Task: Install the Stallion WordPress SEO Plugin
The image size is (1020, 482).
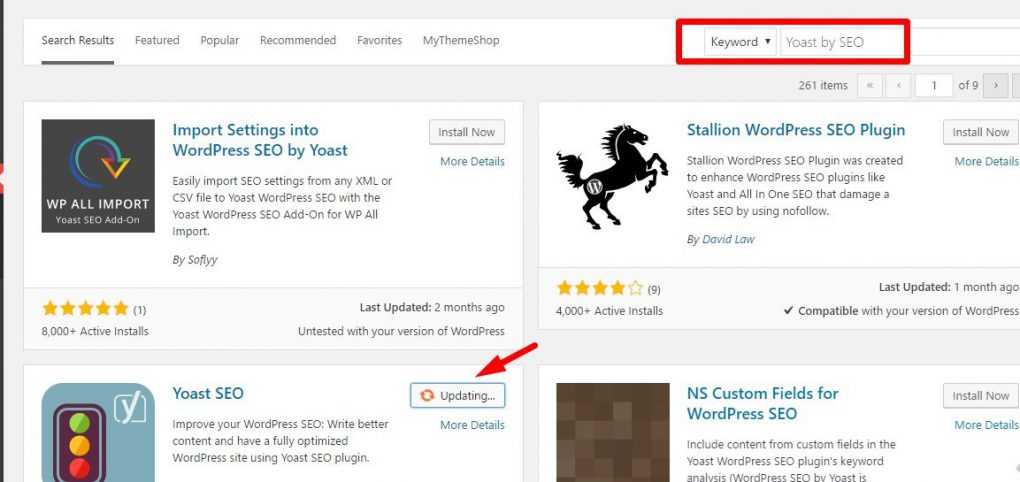Action: coord(981,132)
